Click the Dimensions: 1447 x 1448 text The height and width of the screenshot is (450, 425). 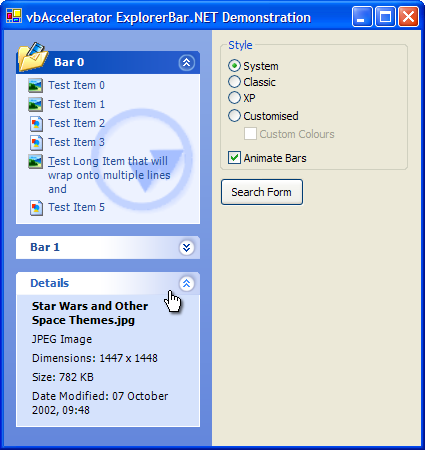point(95,358)
